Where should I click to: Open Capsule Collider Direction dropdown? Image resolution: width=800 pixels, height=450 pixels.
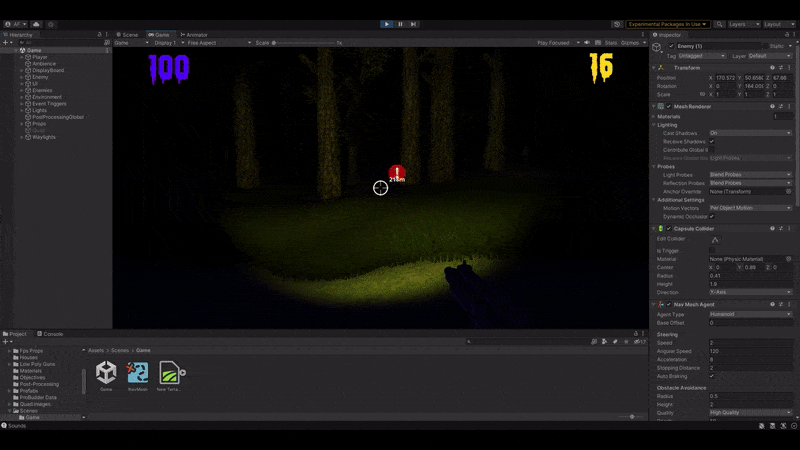coord(751,292)
